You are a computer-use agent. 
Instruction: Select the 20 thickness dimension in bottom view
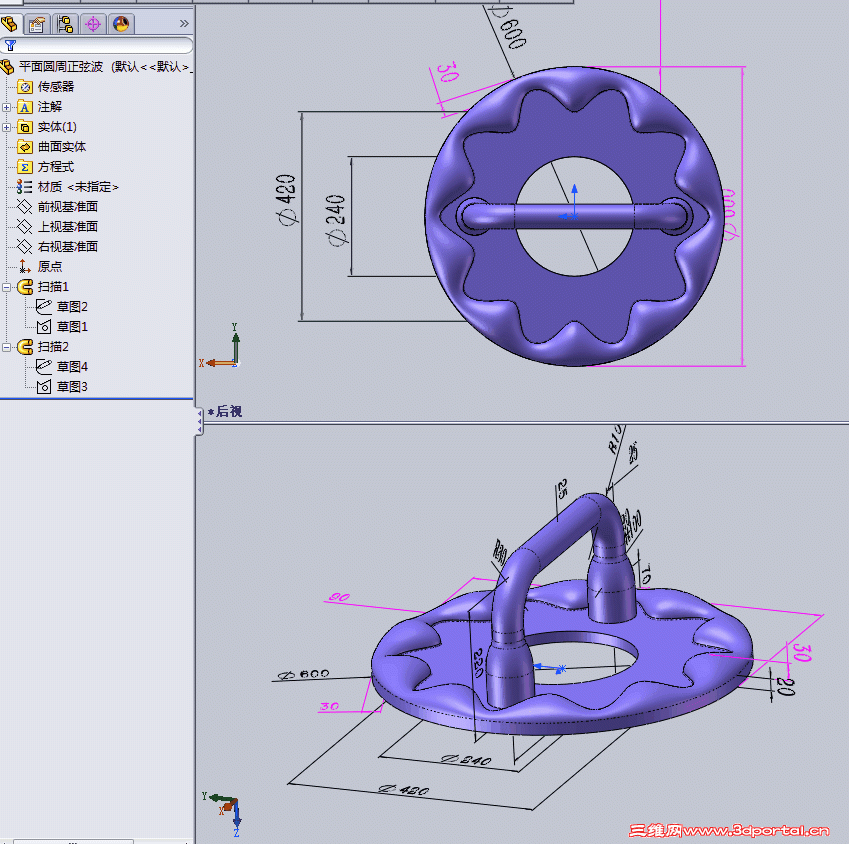pyautogui.click(x=786, y=686)
